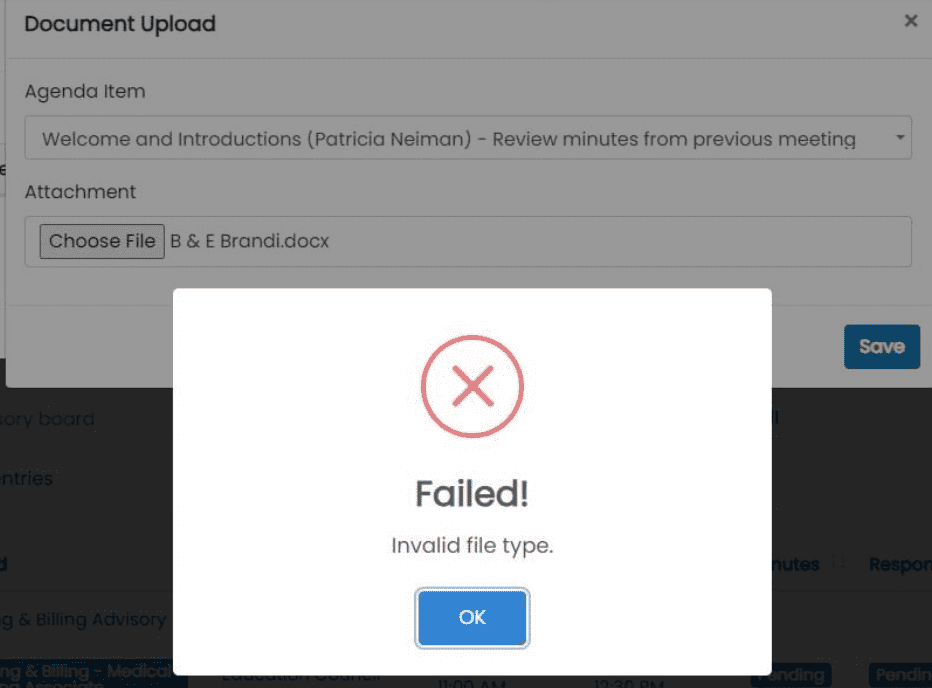The image size is (932, 688).
Task: Click Save on the Document Upload form
Action: [x=881, y=346]
